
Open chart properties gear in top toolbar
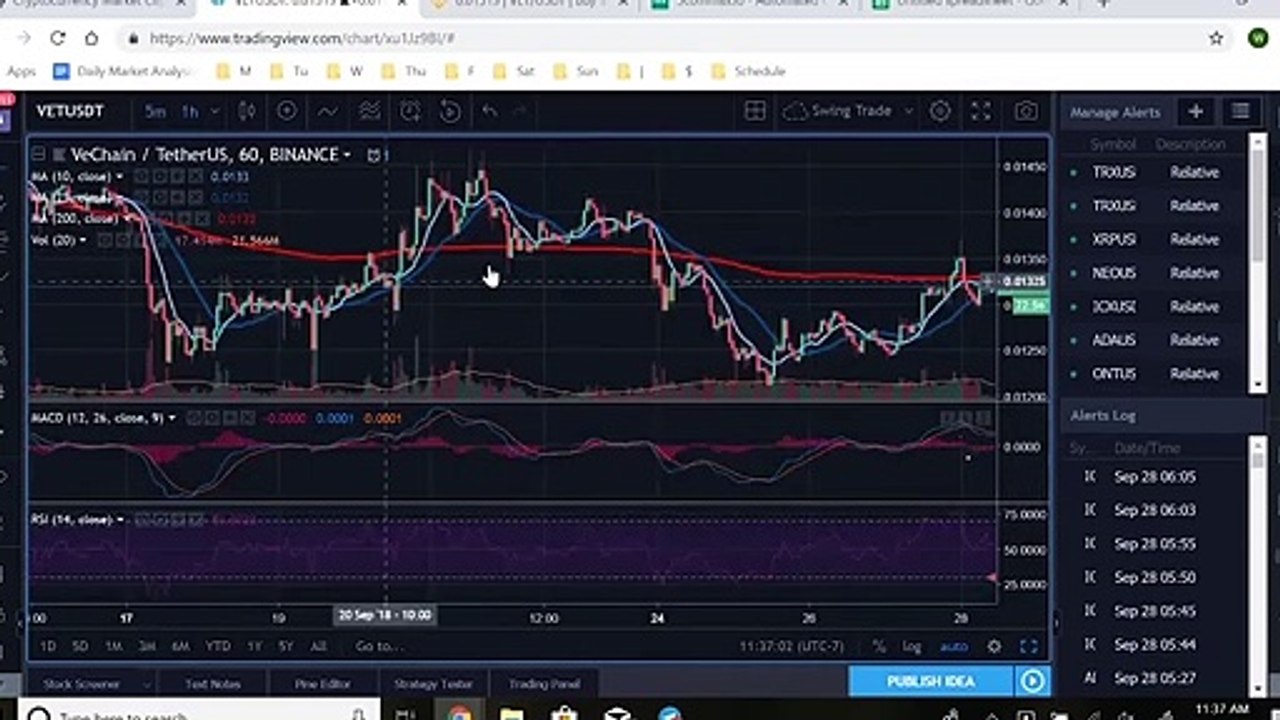click(x=940, y=111)
